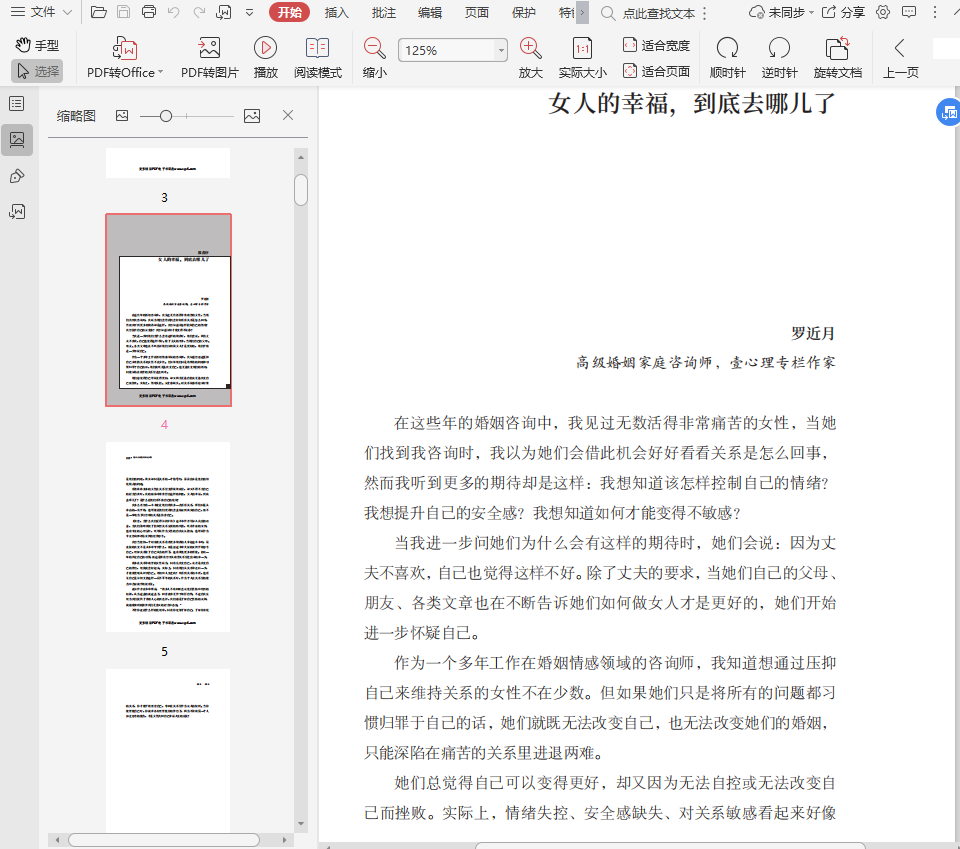
Task: Open the 125% zoom level dropdown
Action: (501, 50)
